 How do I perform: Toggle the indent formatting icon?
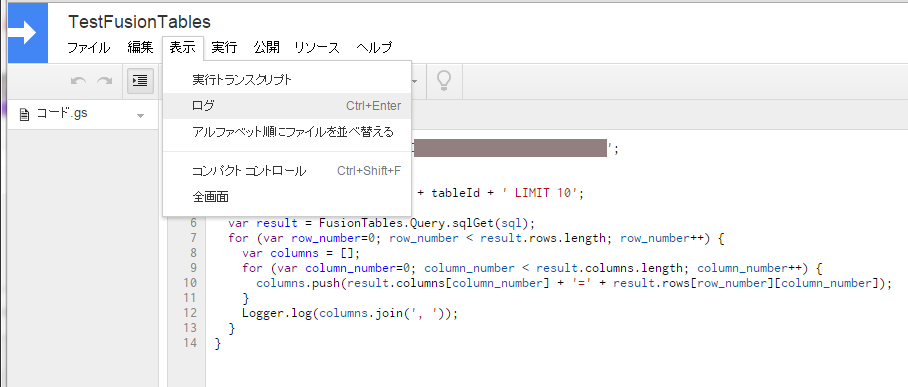(140, 81)
